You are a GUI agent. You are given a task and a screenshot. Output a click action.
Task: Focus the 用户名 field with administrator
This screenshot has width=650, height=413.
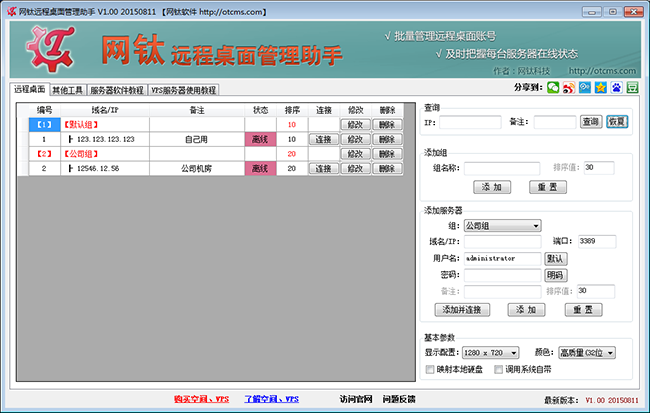tap(502, 258)
